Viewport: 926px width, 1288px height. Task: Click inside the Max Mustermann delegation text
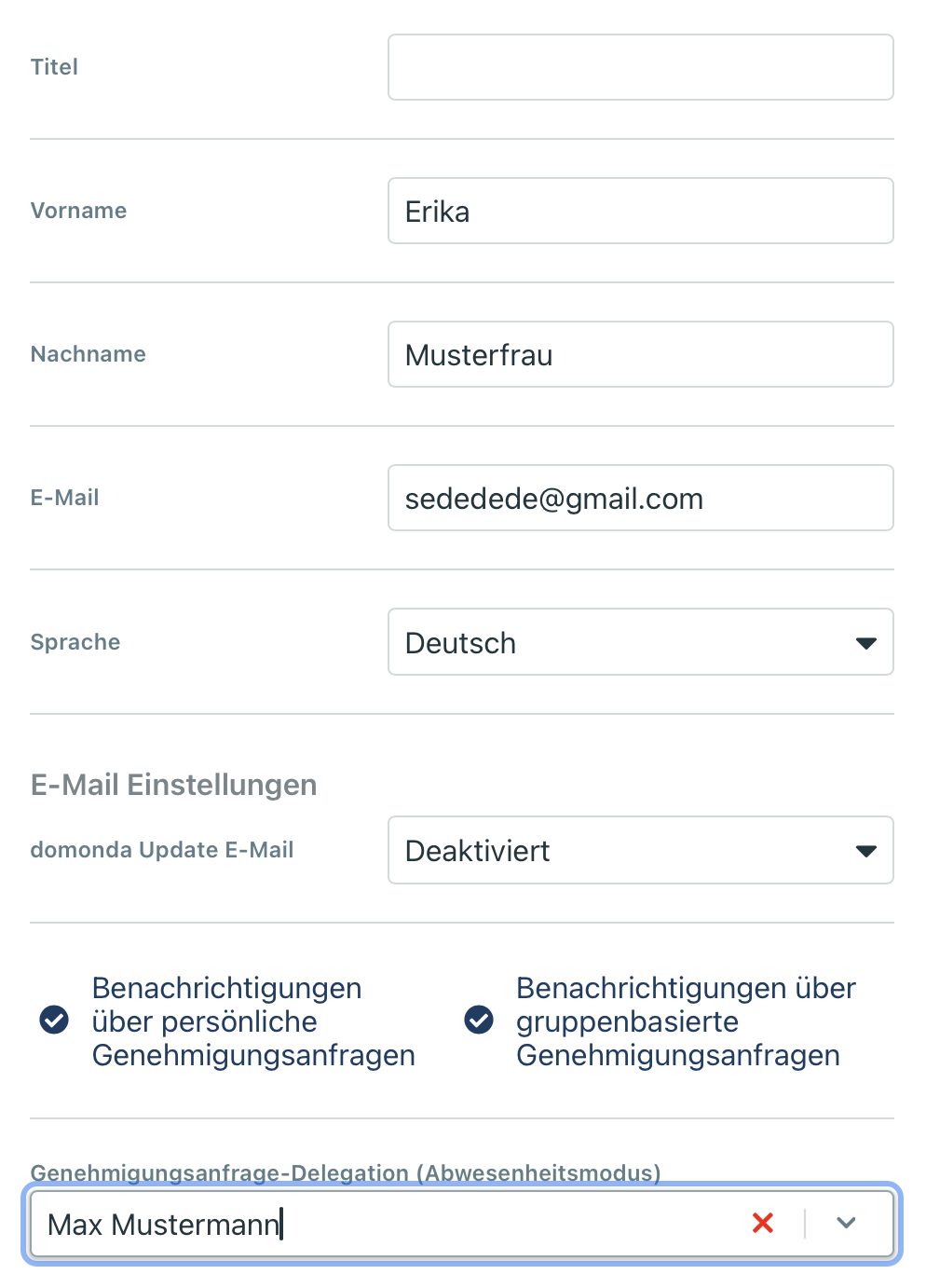pos(164,1224)
